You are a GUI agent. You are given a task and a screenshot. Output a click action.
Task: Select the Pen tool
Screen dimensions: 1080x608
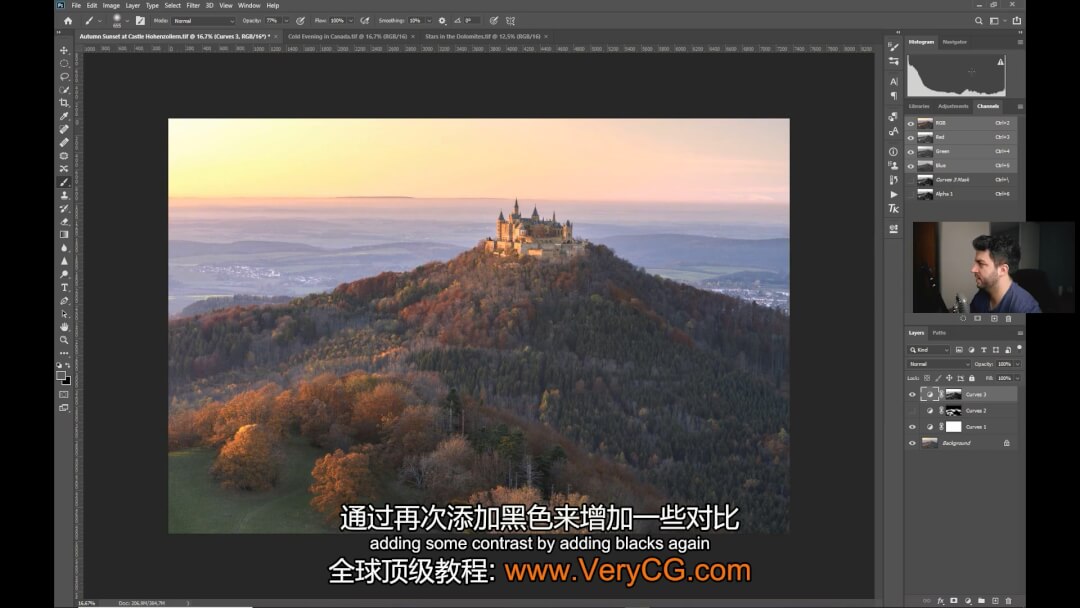click(64, 301)
